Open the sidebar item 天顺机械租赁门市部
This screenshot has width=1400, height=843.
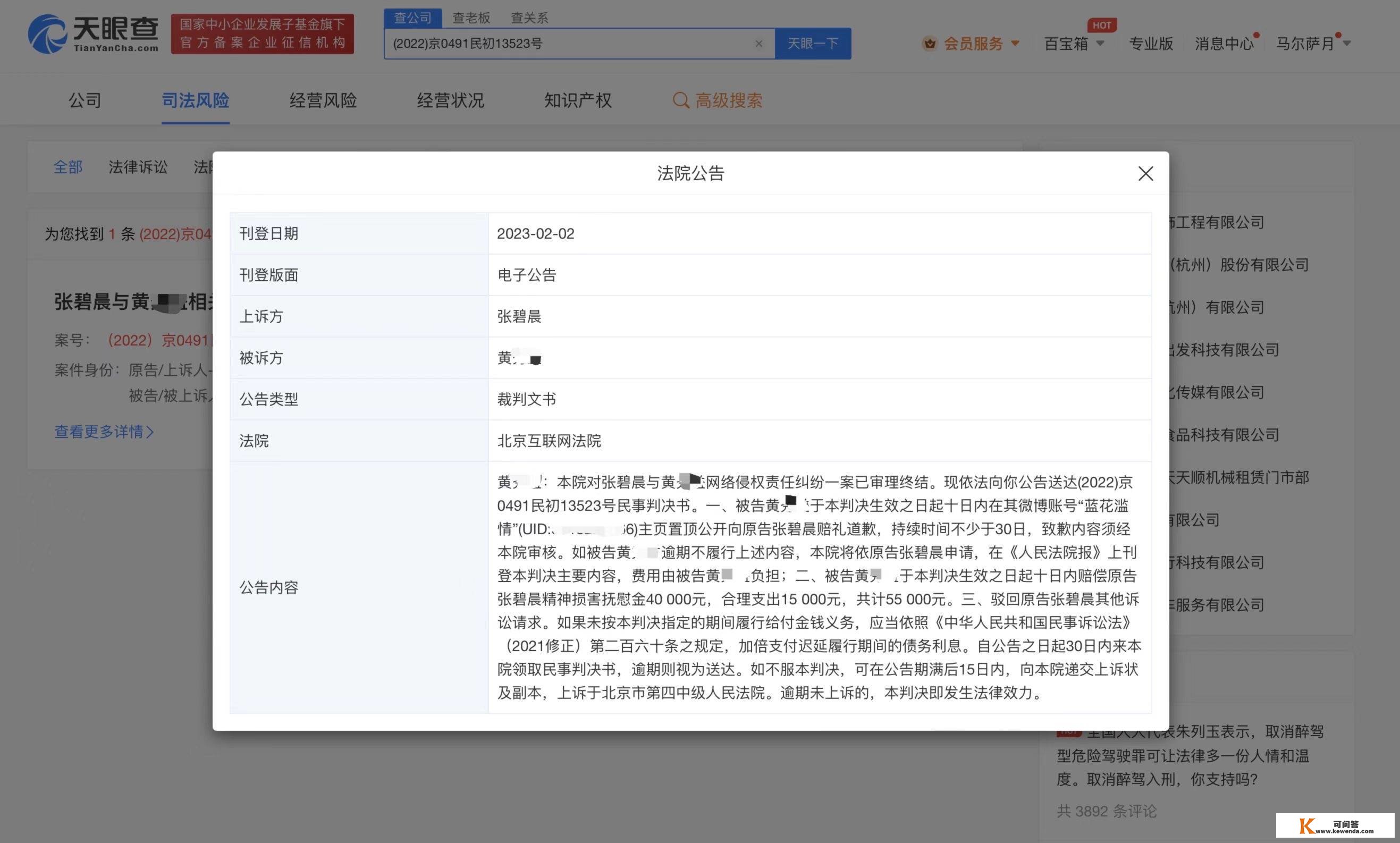(x=1239, y=477)
